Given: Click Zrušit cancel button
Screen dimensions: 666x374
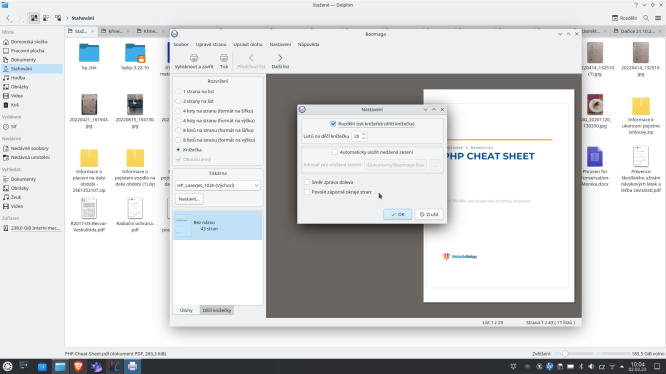Looking at the screenshot, I should [x=429, y=214].
